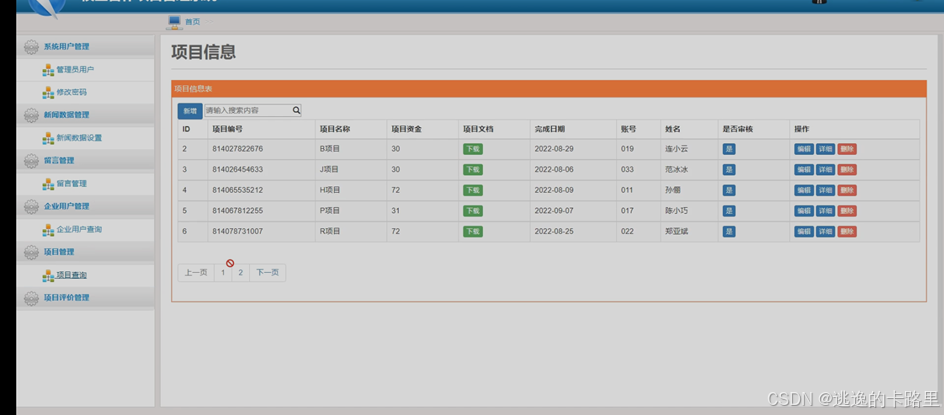View 详细 details for H项目

(825, 190)
